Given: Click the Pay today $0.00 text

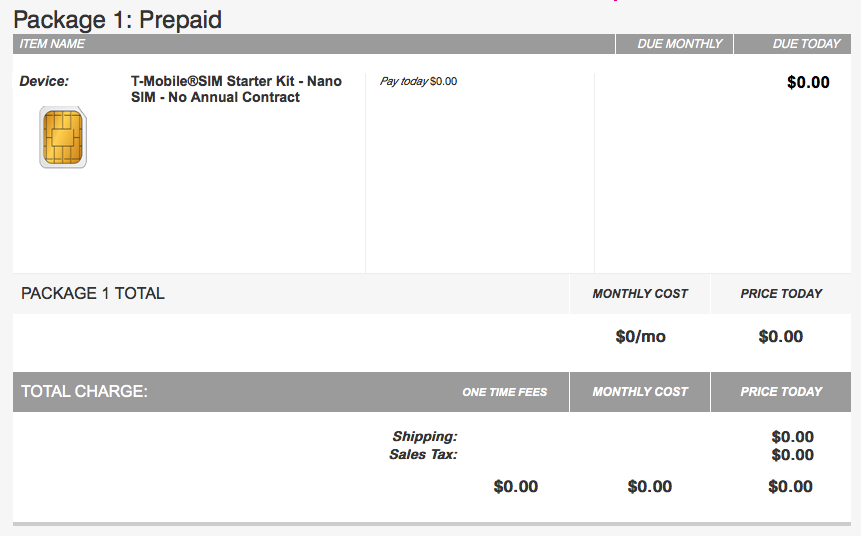Looking at the screenshot, I should point(418,81).
